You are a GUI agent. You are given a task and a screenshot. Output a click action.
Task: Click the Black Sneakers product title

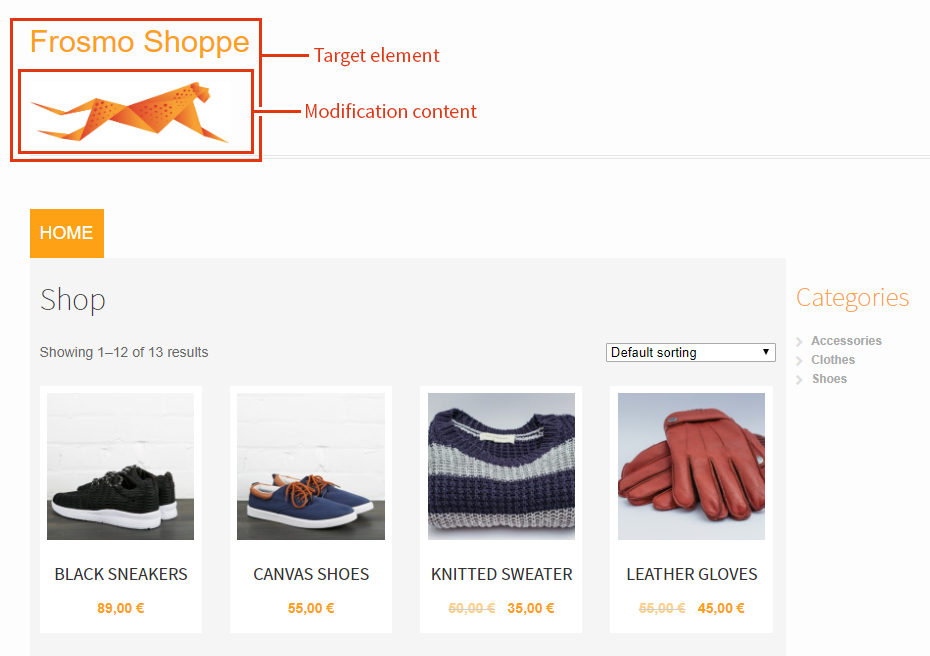(120, 574)
